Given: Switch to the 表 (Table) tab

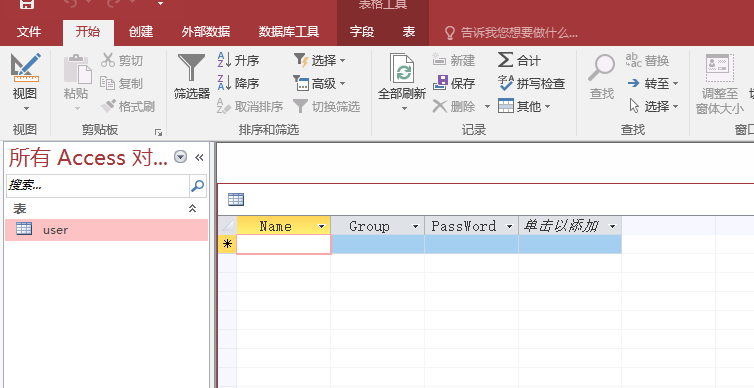Looking at the screenshot, I should click(x=408, y=32).
